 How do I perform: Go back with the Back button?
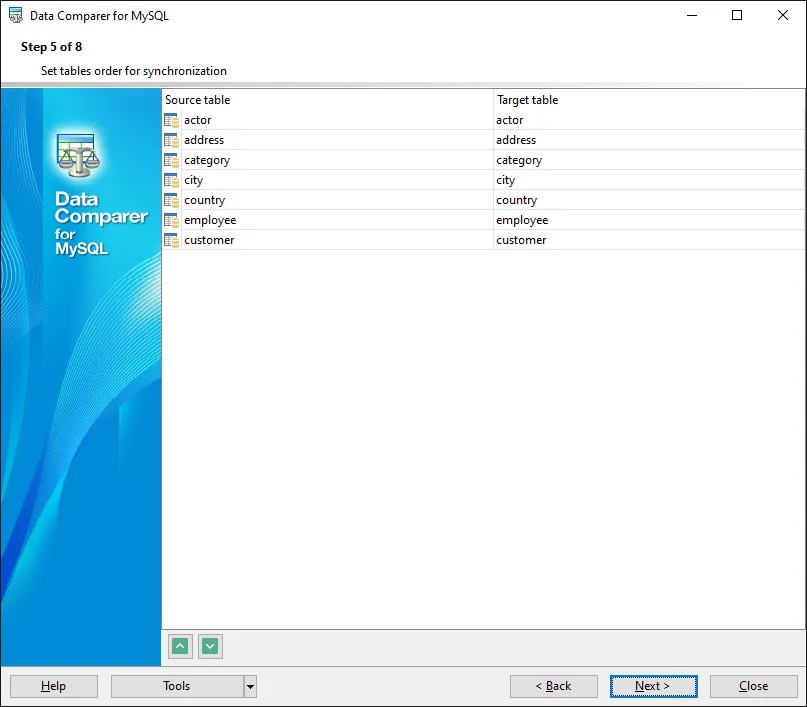click(x=553, y=686)
